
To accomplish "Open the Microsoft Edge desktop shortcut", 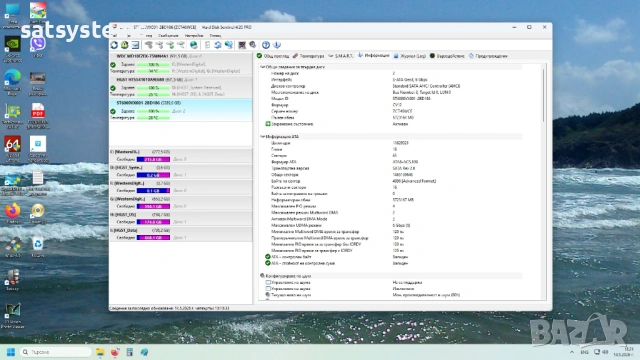I will pos(13,82).
